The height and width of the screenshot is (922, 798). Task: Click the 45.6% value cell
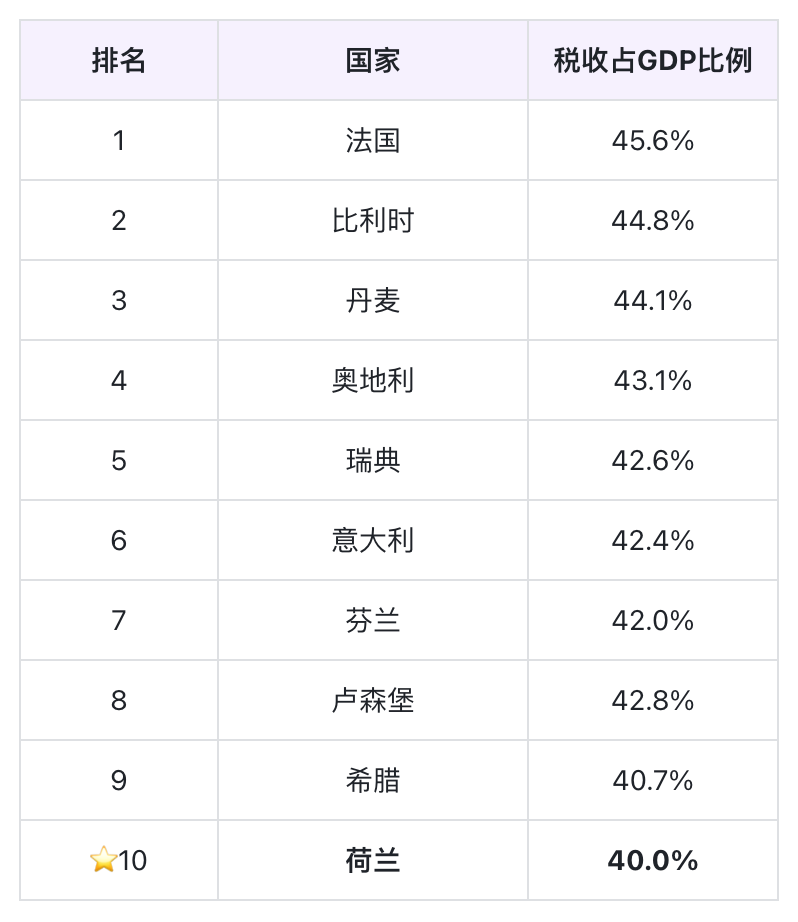coord(652,140)
